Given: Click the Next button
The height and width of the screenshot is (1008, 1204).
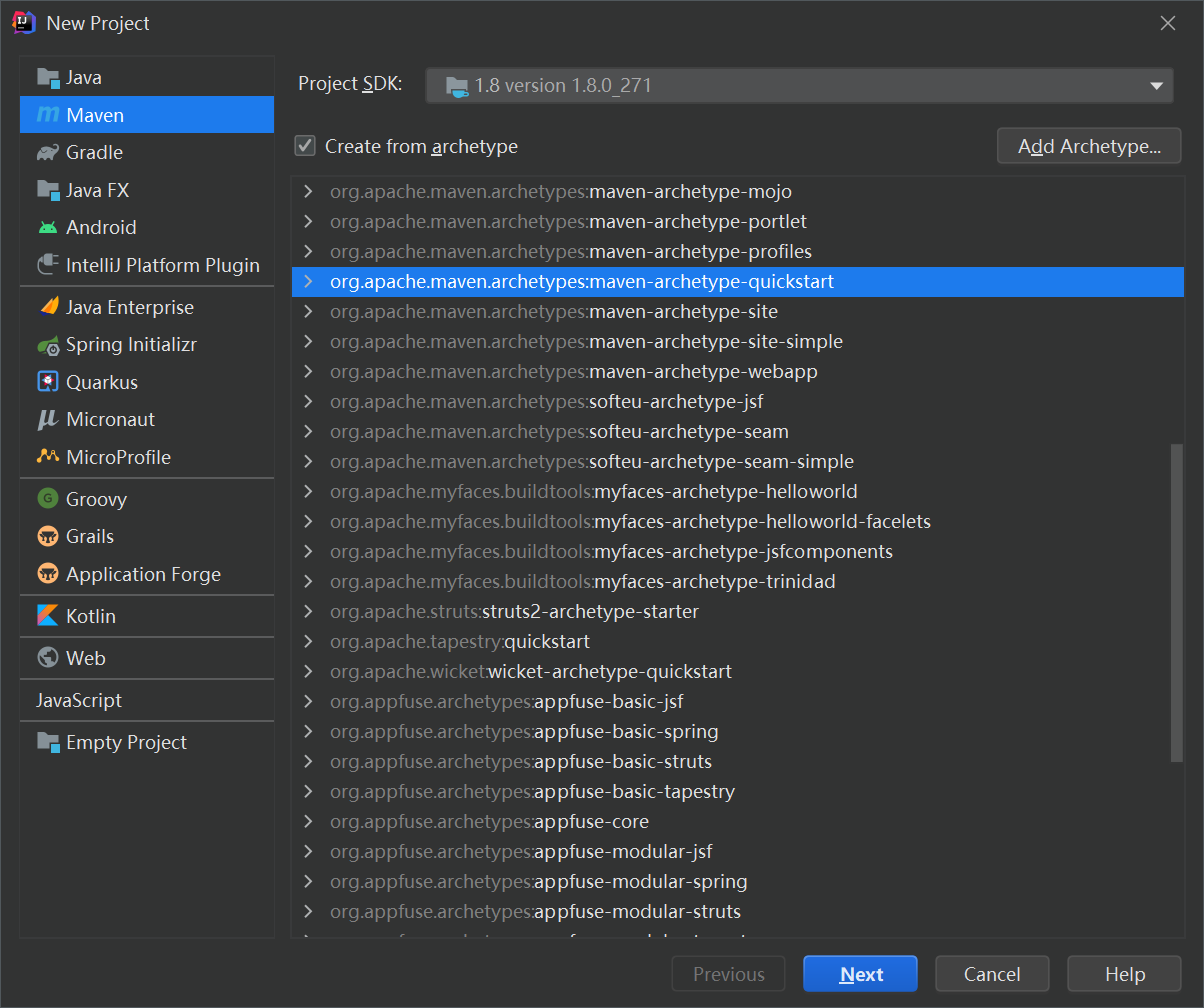Looking at the screenshot, I should 860,974.
